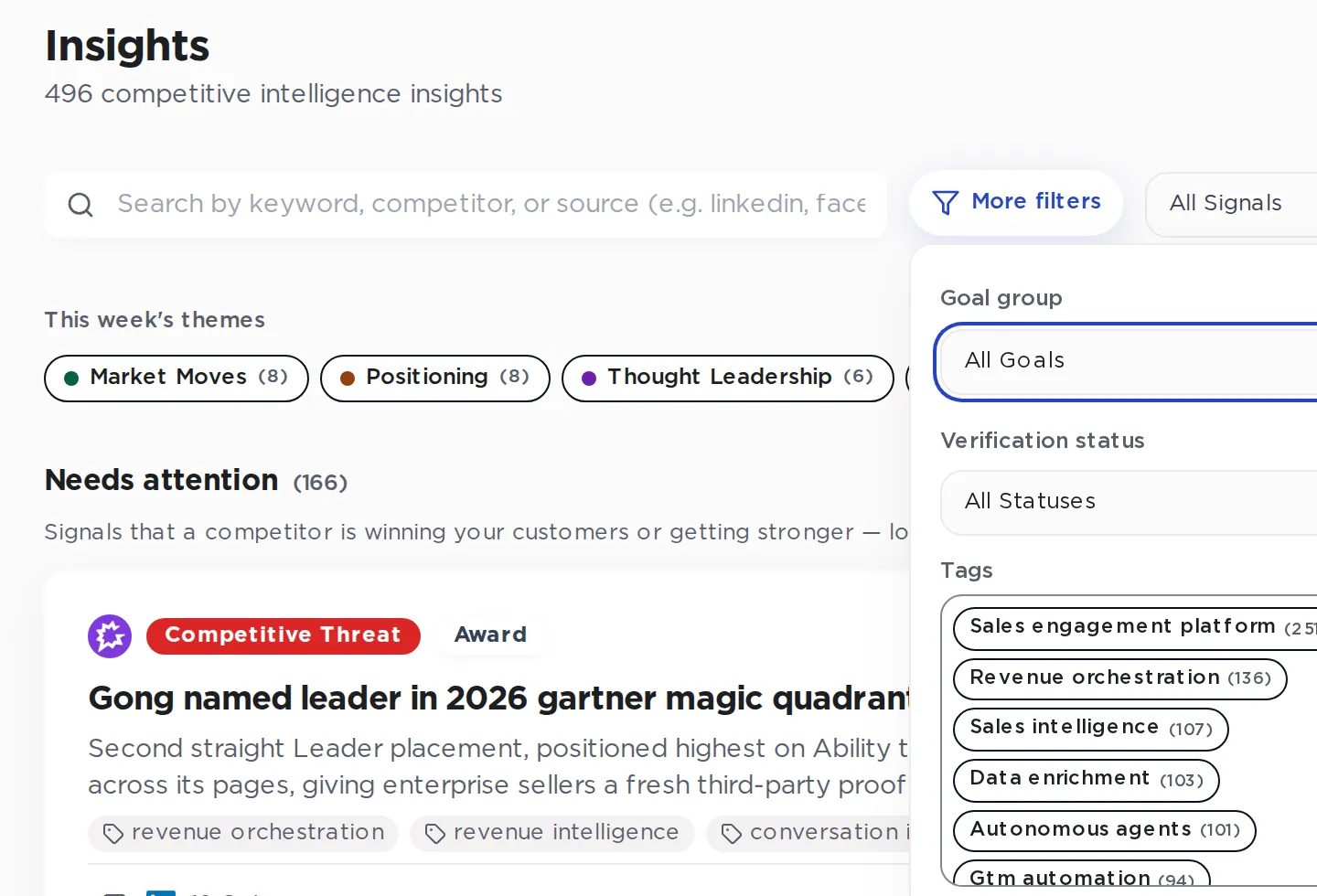Toggle the Autonomous agents tag filter
Viewport: 1317px width, 896px height.
click(x=1104, y=831)
